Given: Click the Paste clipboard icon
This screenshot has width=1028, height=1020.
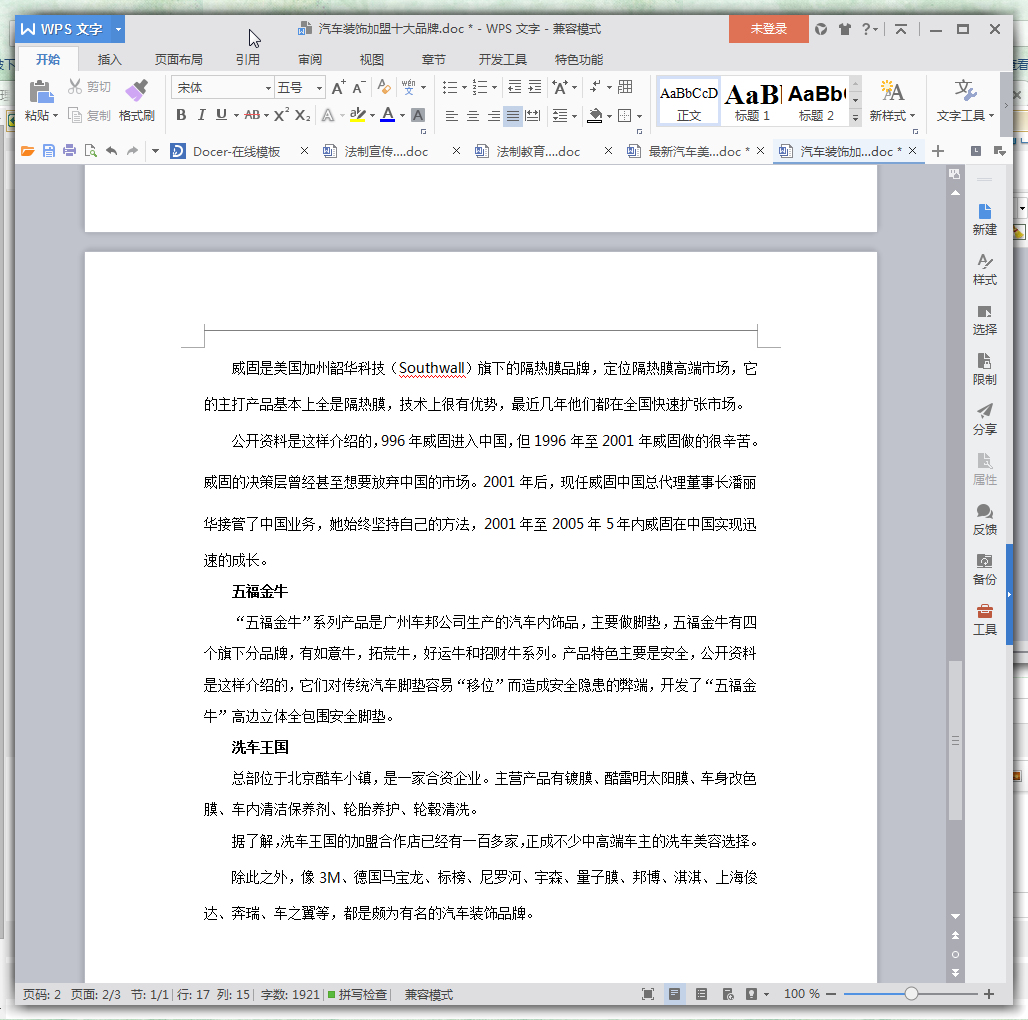Looking at the screenshot, I should [41, 92].
